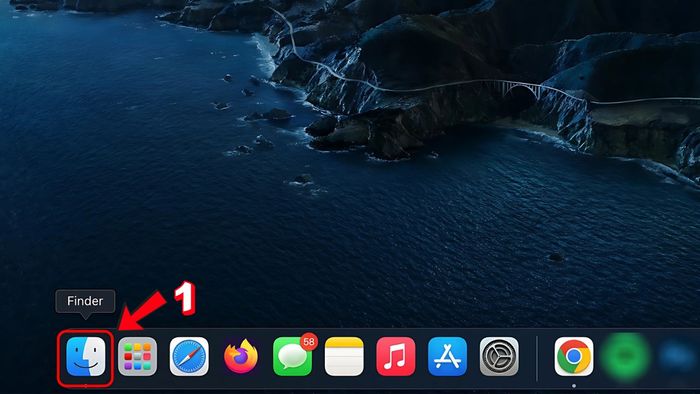This screenshot has width=700, height=394.
Task: Open the App Store in Dock
Action: (447, 357)
